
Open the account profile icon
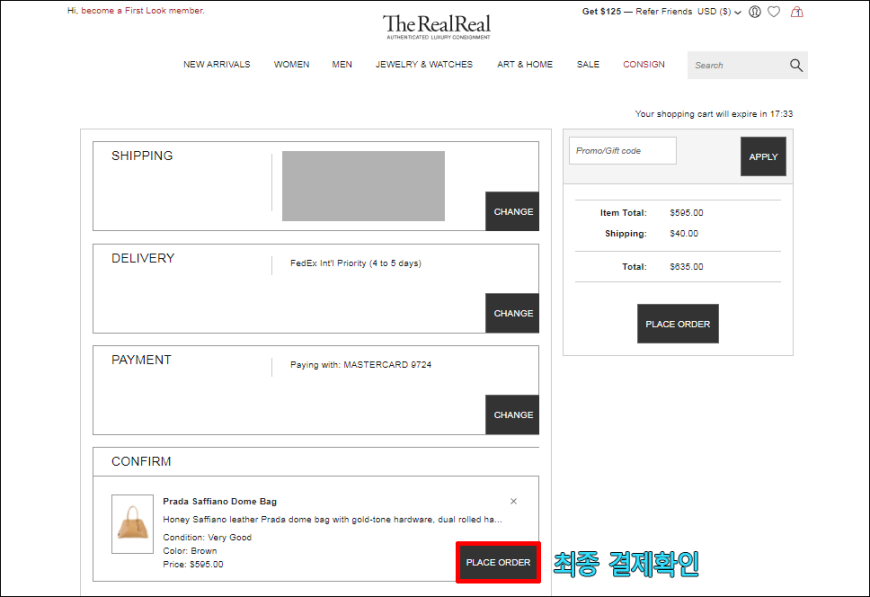tap(755, 12)
